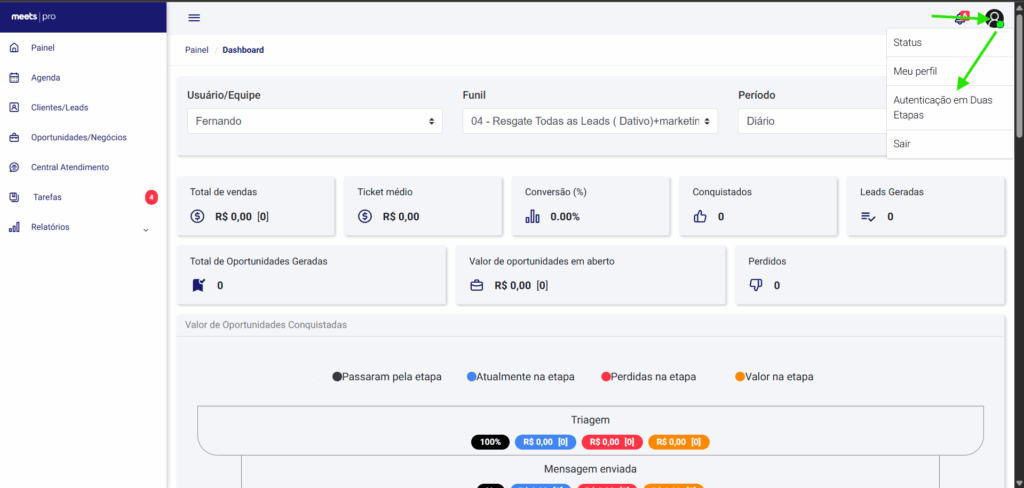The width and height of the screenshot is (1024, 488).
Task: Open Tarefas in the sidebar
Action: tap(48, 197)
